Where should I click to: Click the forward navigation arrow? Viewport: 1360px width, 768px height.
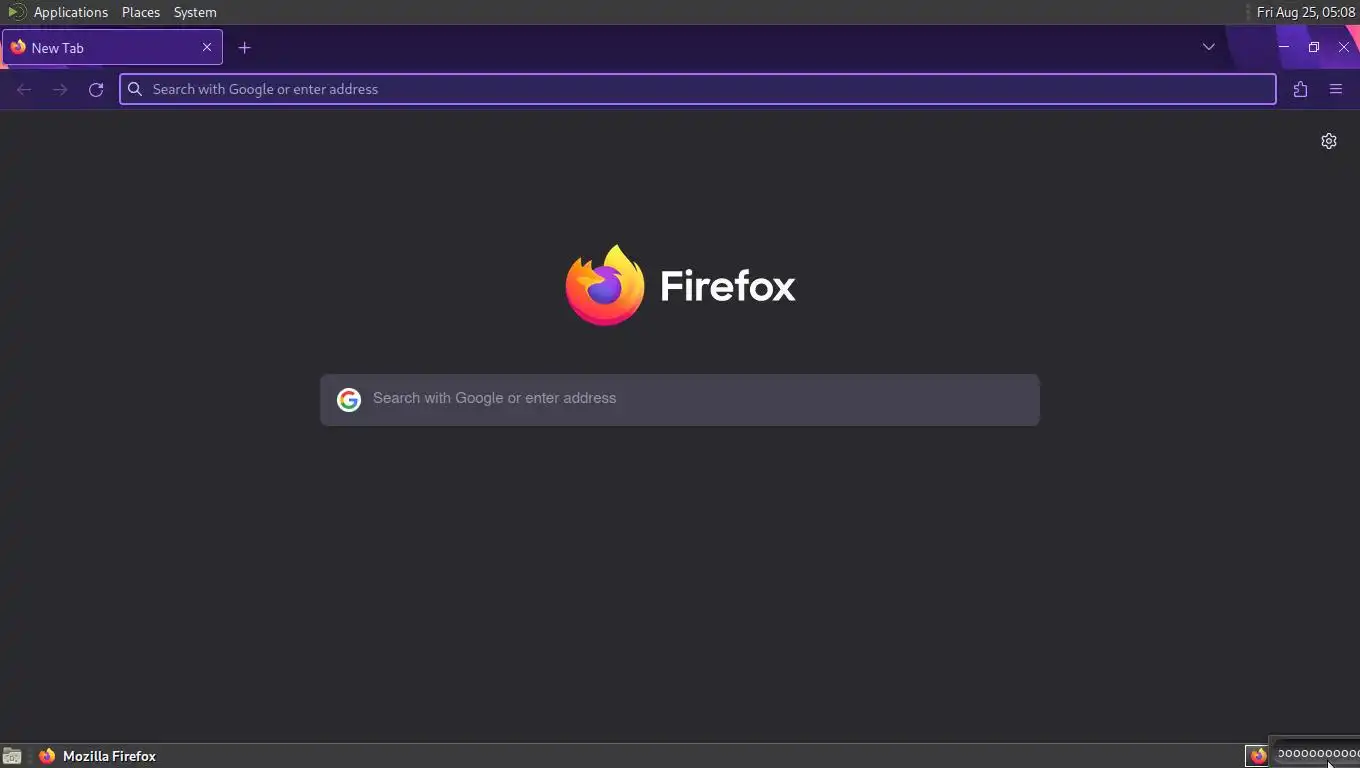[60, 89]
